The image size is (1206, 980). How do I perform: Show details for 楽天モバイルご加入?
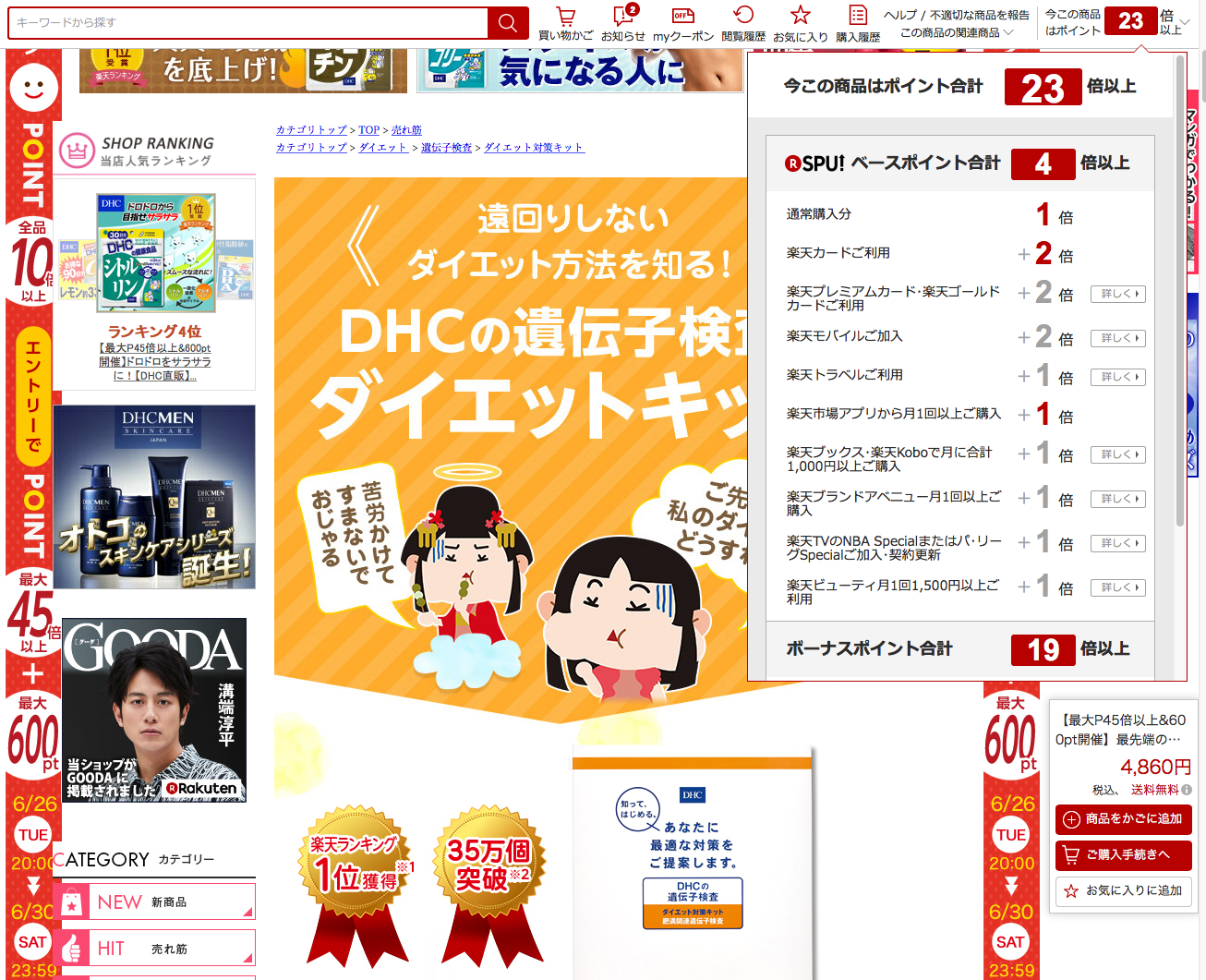click(x=1117, y=338)
